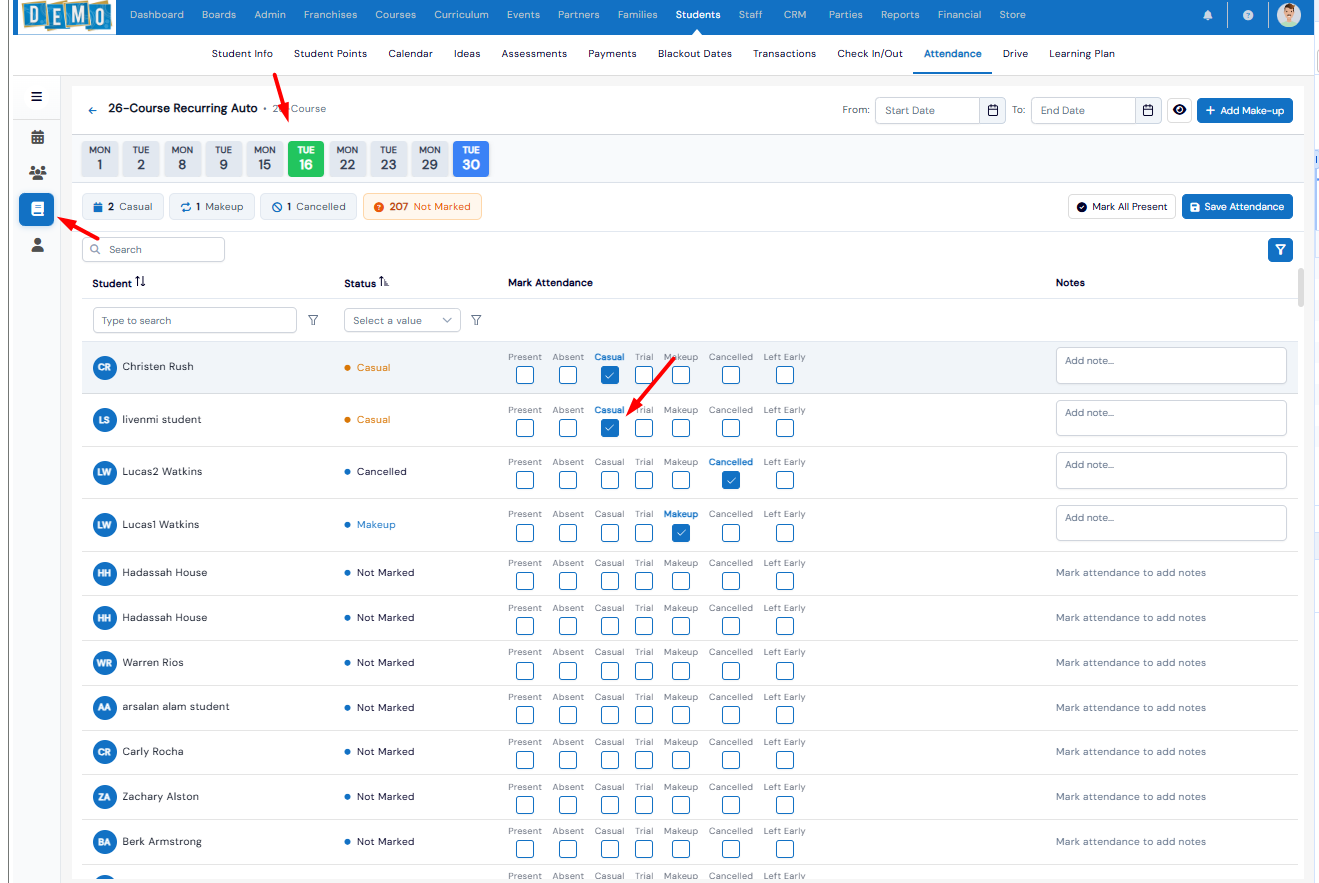1319x883 pixels.
Task: Open the group people icon in sidebar
Action: point(37,172)
